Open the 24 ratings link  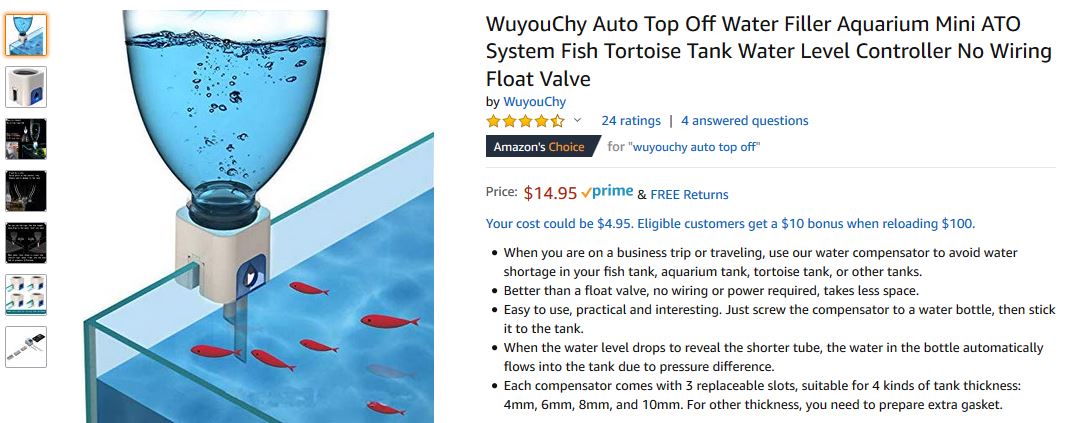coord(630,121)
